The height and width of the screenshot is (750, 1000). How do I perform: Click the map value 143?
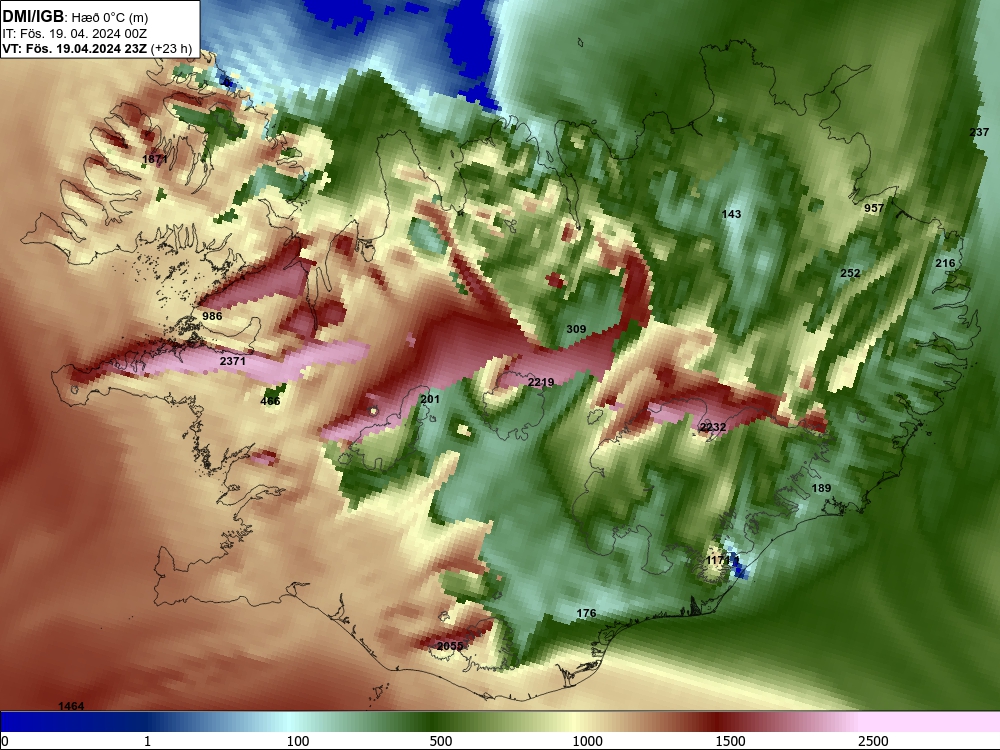[x=731, y=214]
